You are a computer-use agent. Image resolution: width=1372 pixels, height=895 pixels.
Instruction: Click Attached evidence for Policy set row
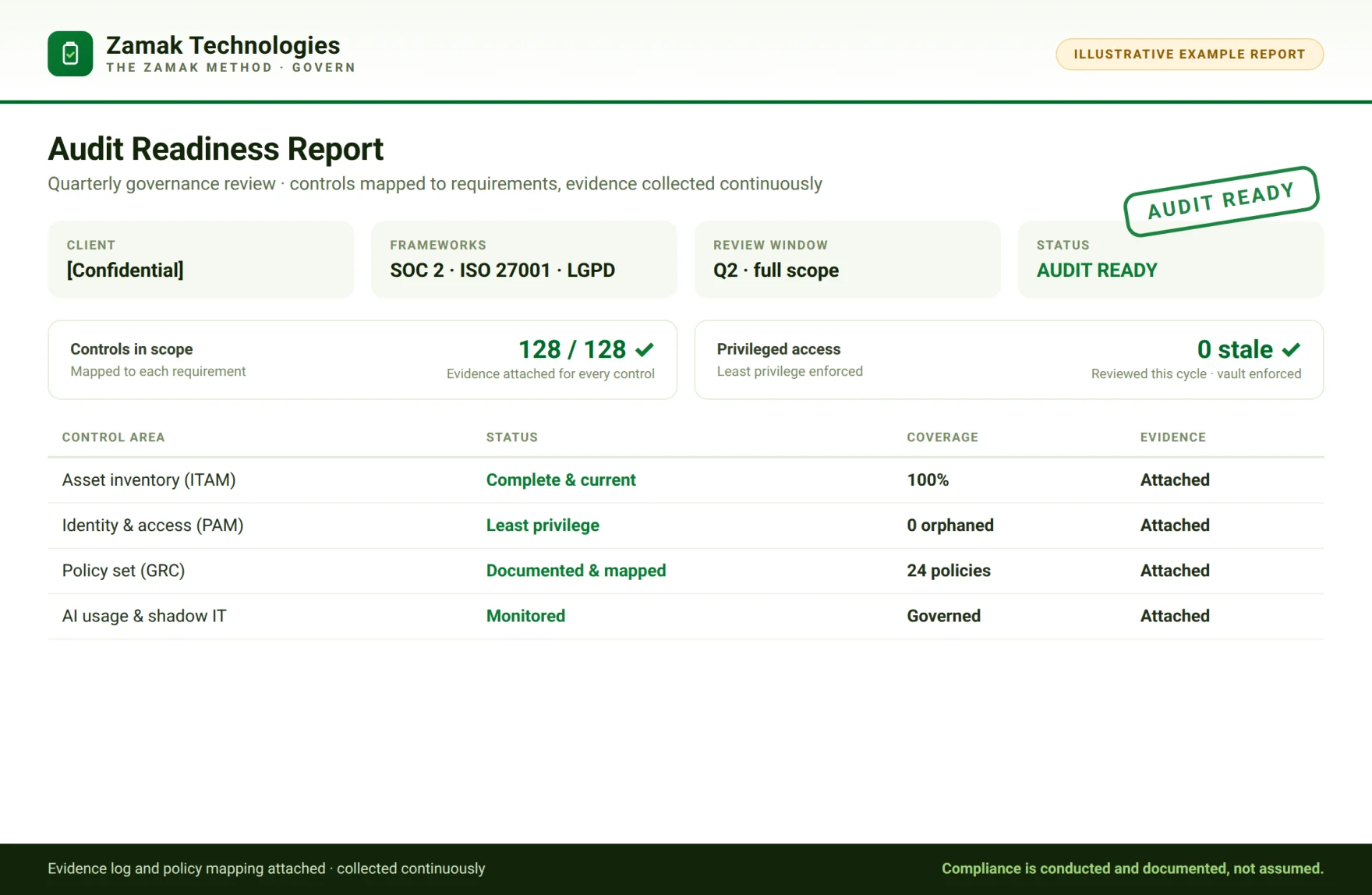1175,571
